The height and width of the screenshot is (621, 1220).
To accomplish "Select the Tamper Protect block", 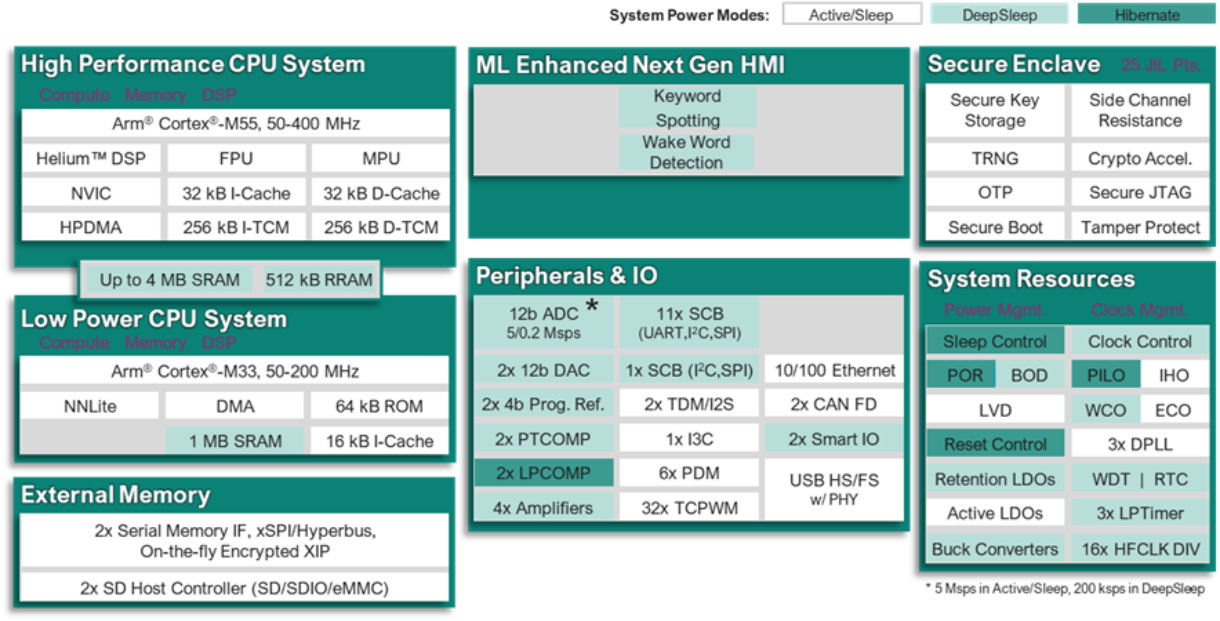I will point(1140,227).
